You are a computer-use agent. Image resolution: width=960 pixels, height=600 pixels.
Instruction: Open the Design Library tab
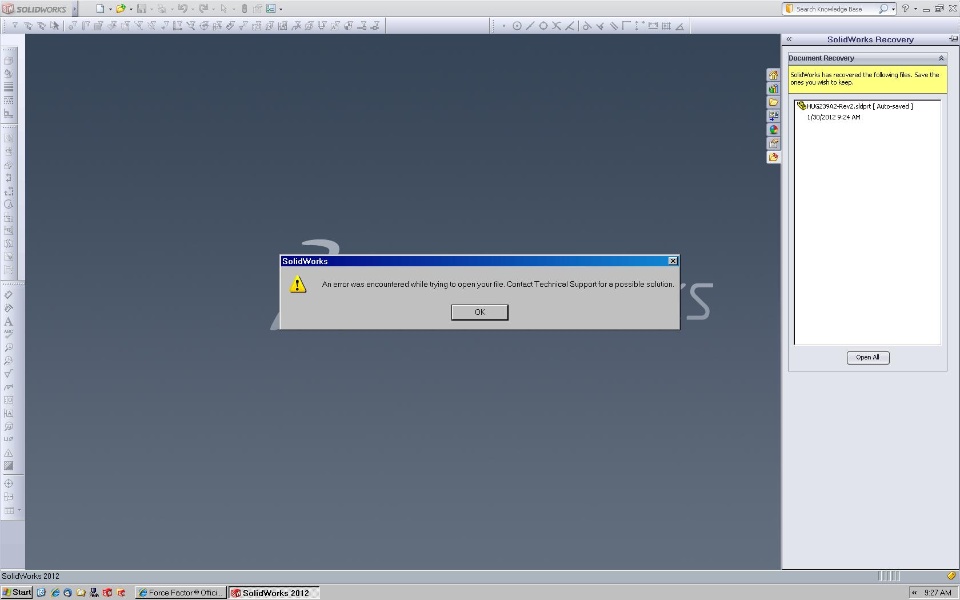coord(773,89)
